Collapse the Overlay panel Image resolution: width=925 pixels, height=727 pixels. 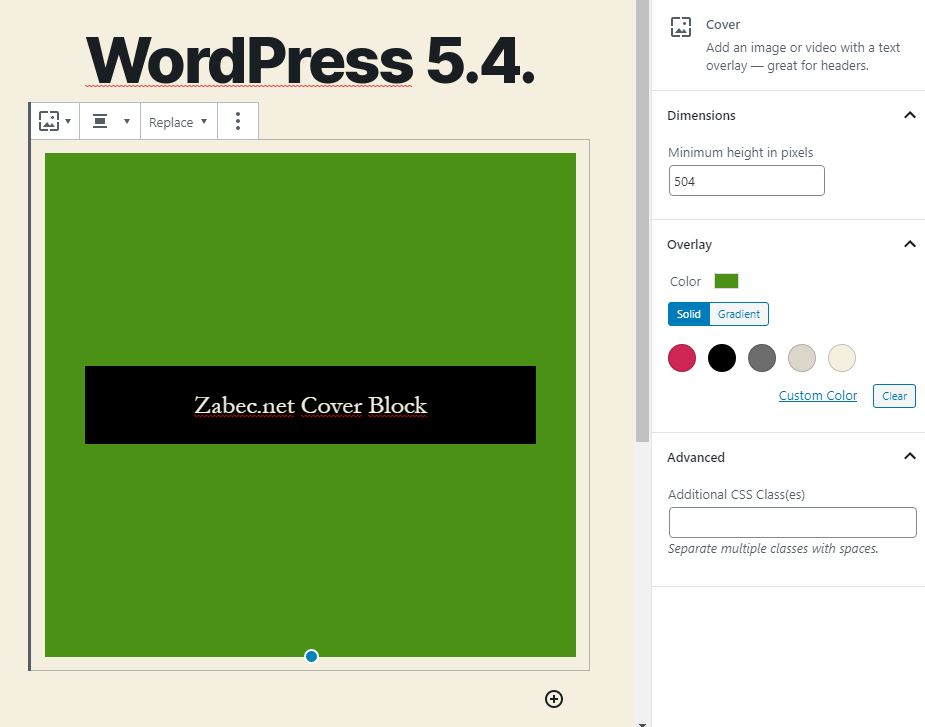coord(909,244)
